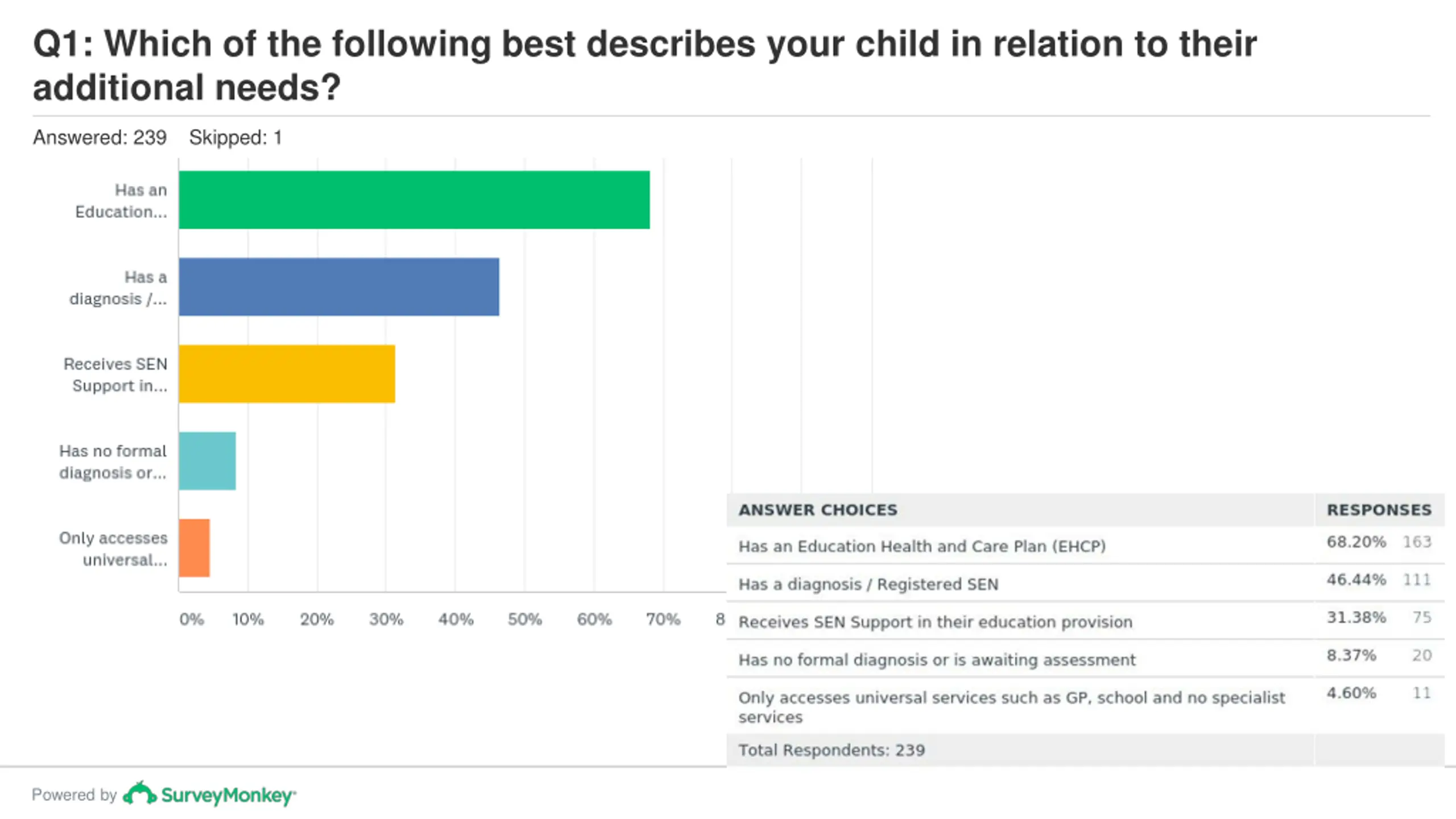Click the 'Has an Education...' axis label

click(121, 201)
